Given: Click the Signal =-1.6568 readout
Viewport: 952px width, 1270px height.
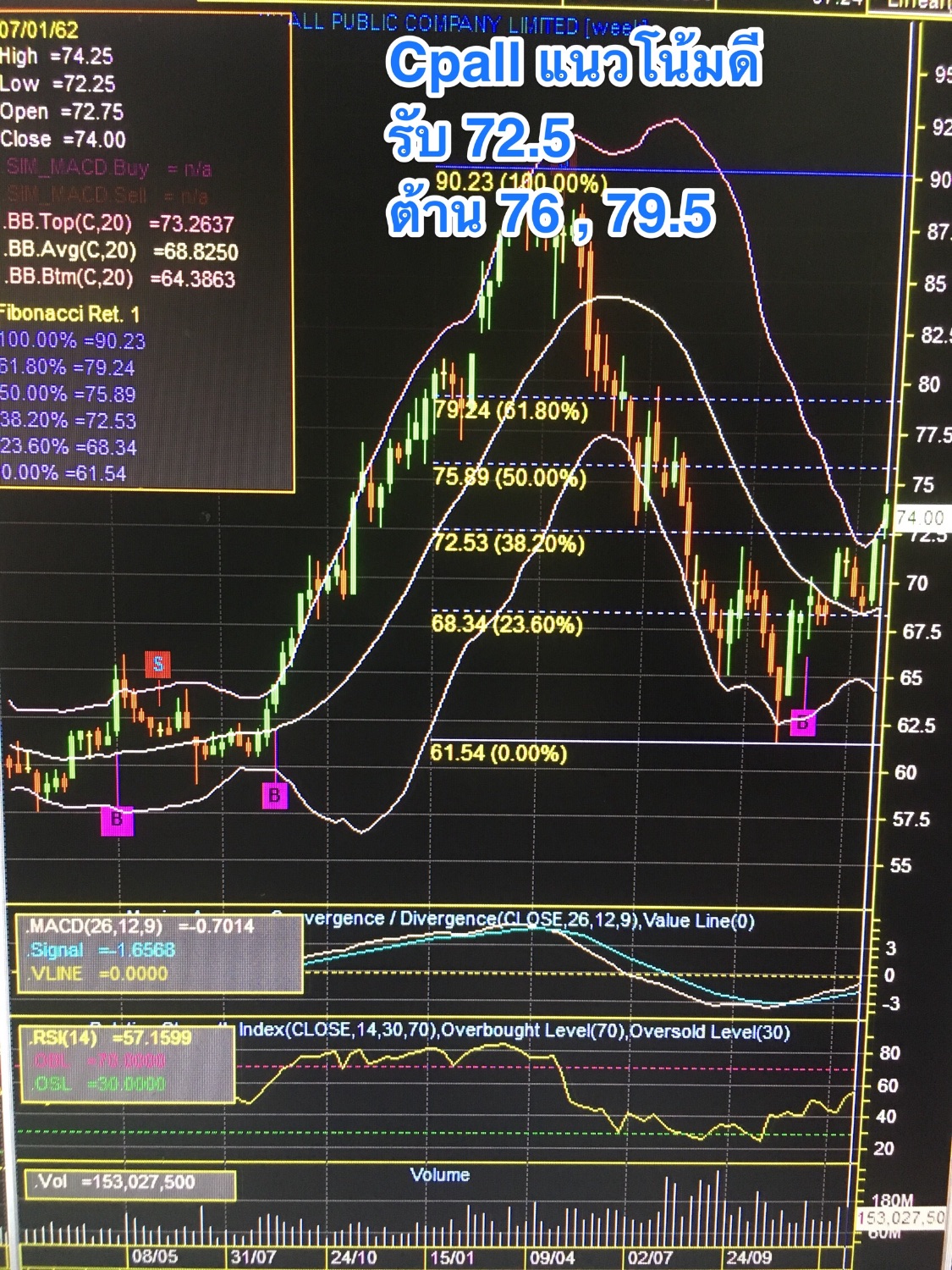Looking at the screenshot, I should coord(102,950).
